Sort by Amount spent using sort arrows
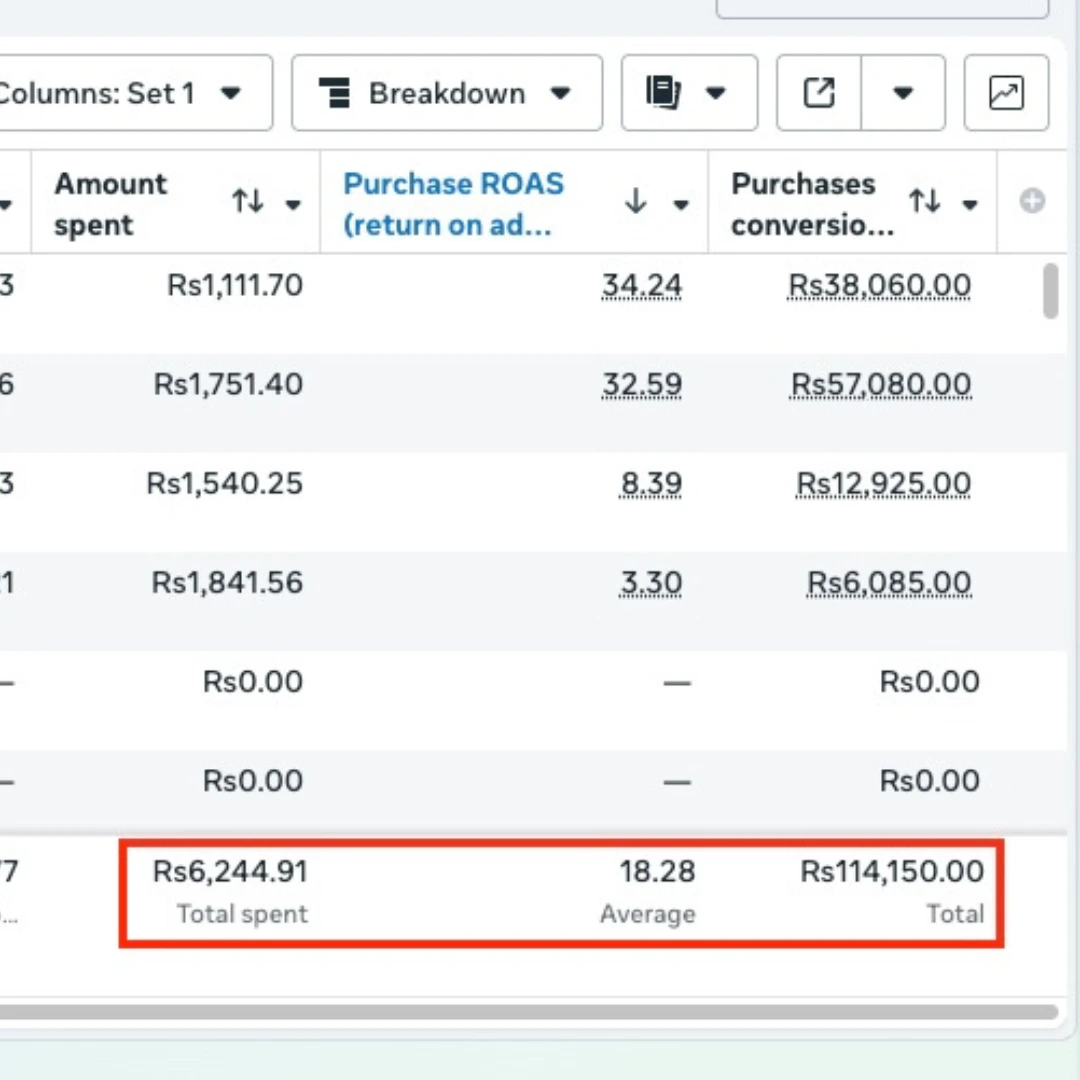Image resolution: width=1080 pixels, height=1080 pixels. (x=248, y=203)
